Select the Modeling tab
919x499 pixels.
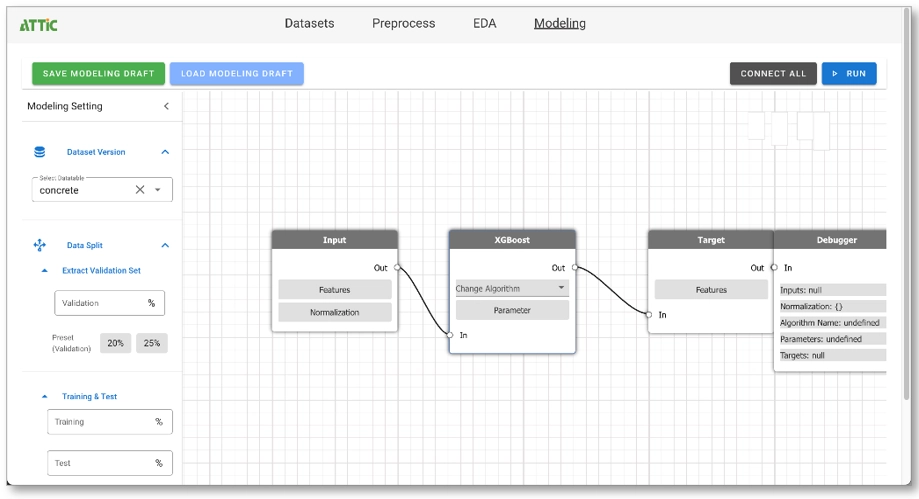point(560,23)
